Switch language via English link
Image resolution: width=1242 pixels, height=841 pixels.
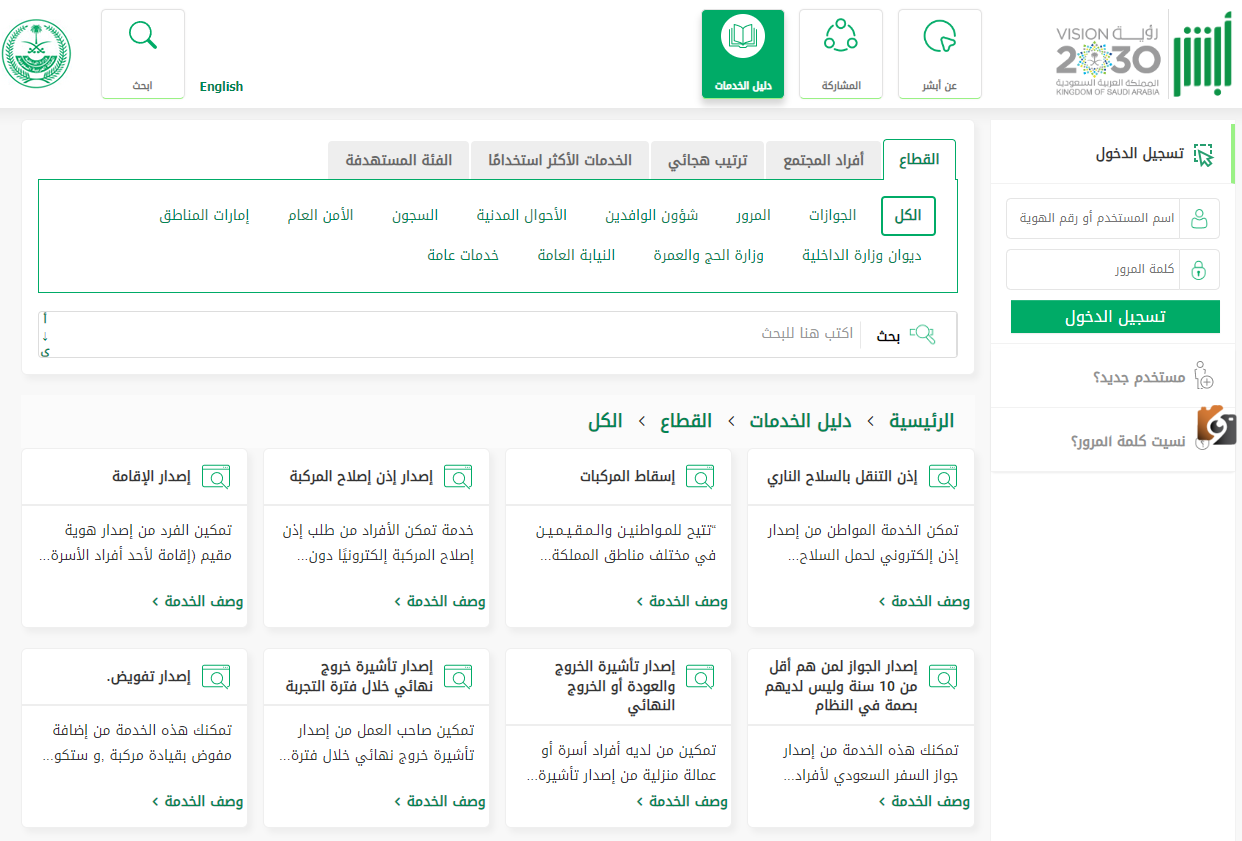click(221, 87)
